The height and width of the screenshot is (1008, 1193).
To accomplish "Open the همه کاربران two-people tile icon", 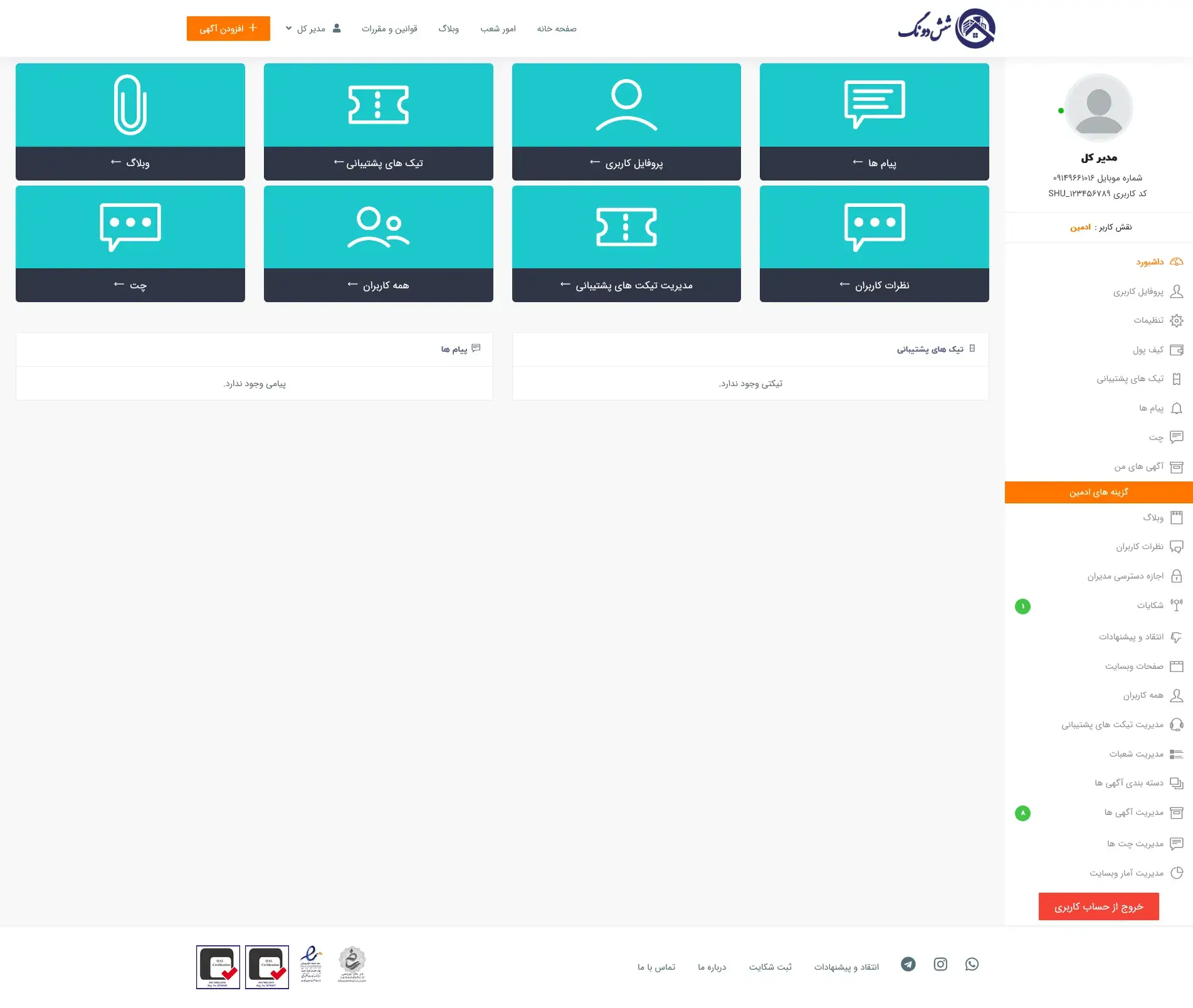I will click(378, 228).
